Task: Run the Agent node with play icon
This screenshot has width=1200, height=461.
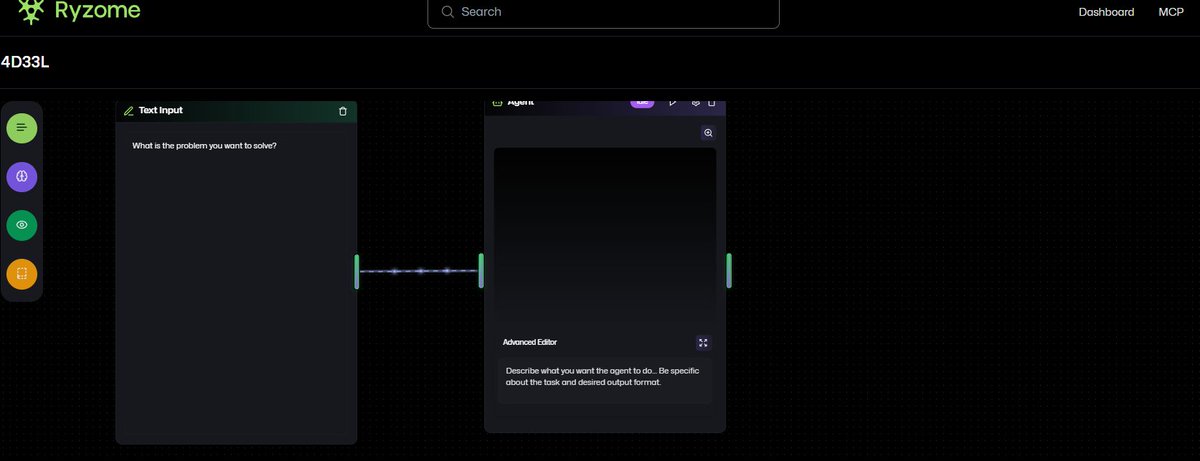Action: pos(673,102)
